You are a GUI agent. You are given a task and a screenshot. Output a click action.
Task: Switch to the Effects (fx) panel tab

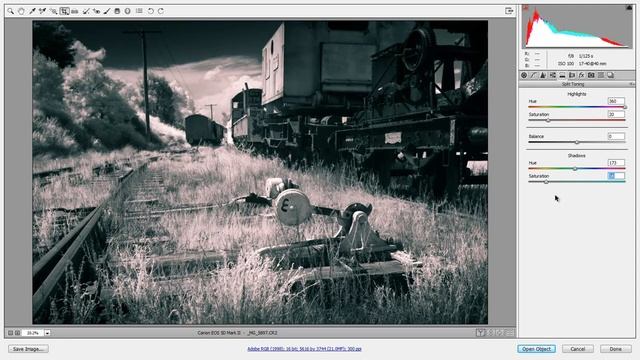(582, 75)
